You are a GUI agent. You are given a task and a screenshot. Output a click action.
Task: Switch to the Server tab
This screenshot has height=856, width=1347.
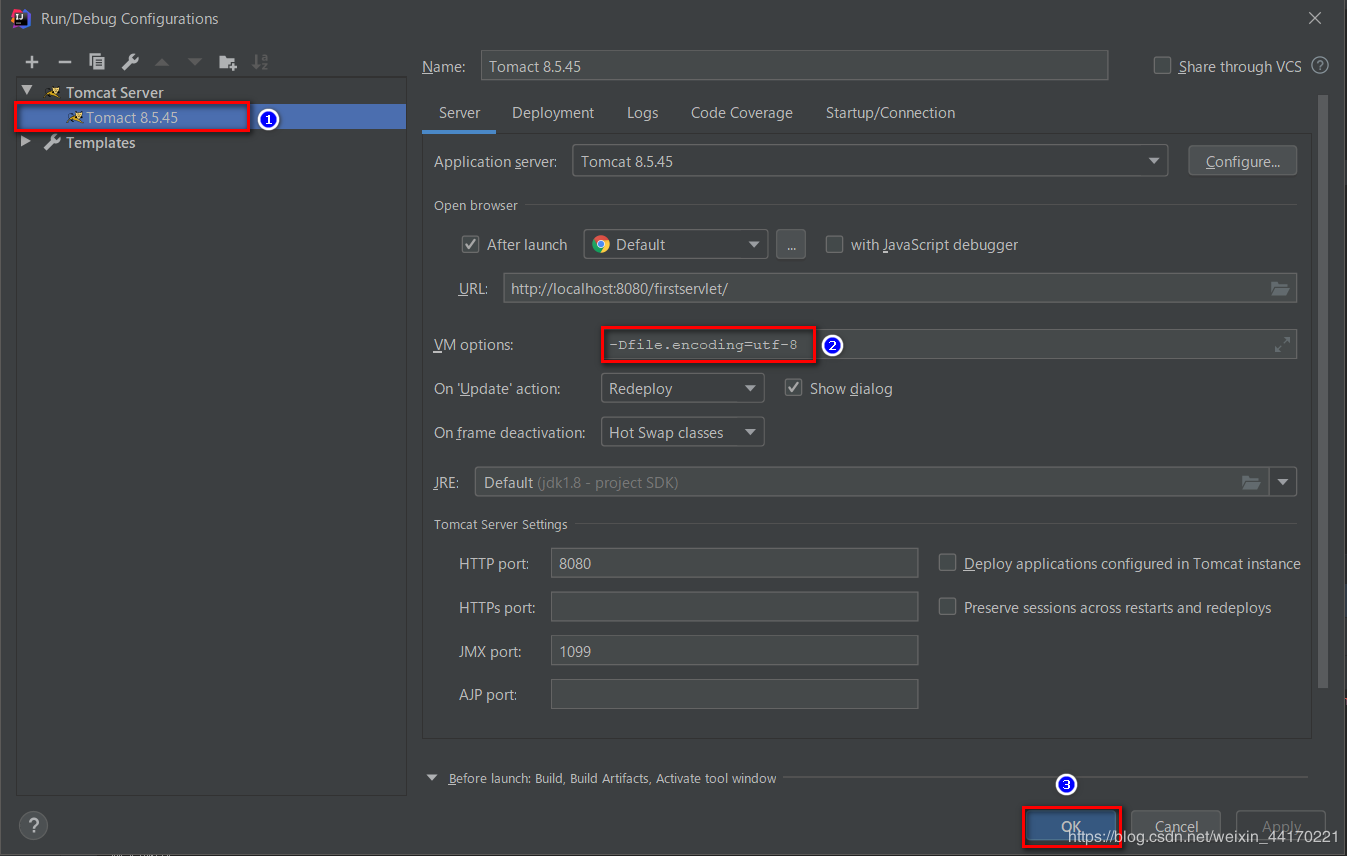coord(459,113)
